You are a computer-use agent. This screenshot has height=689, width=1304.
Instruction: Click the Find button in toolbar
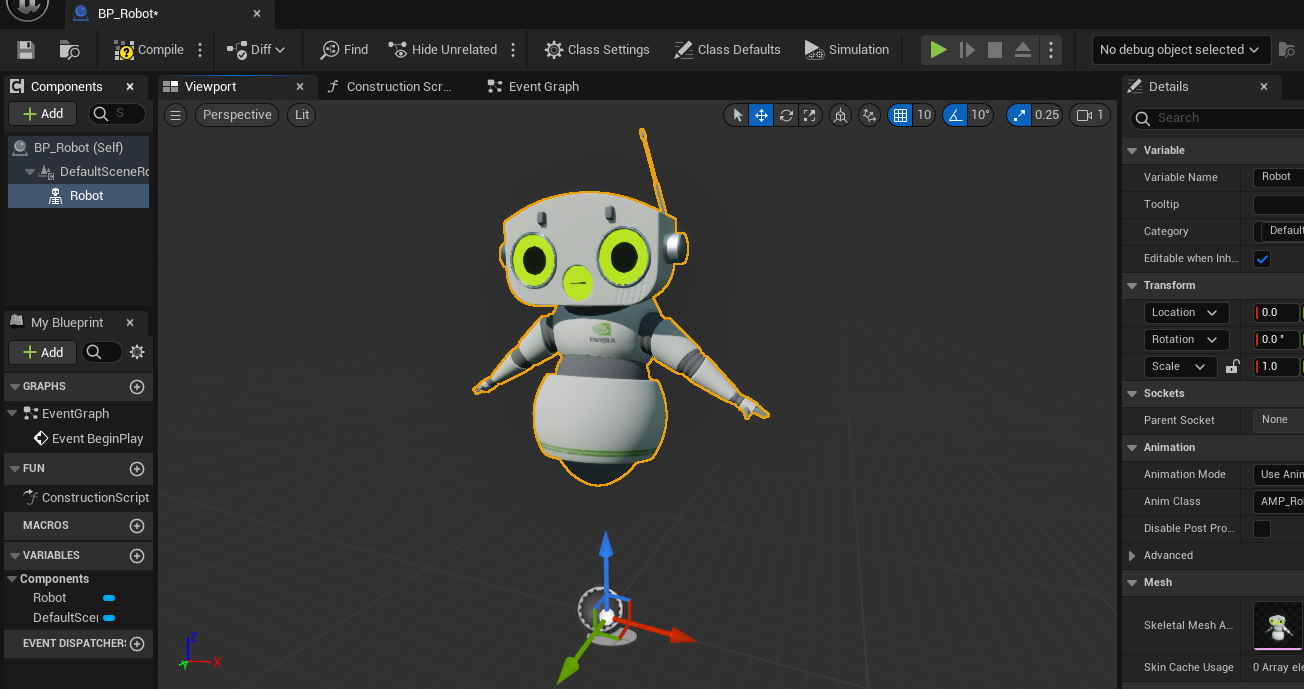[x=345, y=50]
